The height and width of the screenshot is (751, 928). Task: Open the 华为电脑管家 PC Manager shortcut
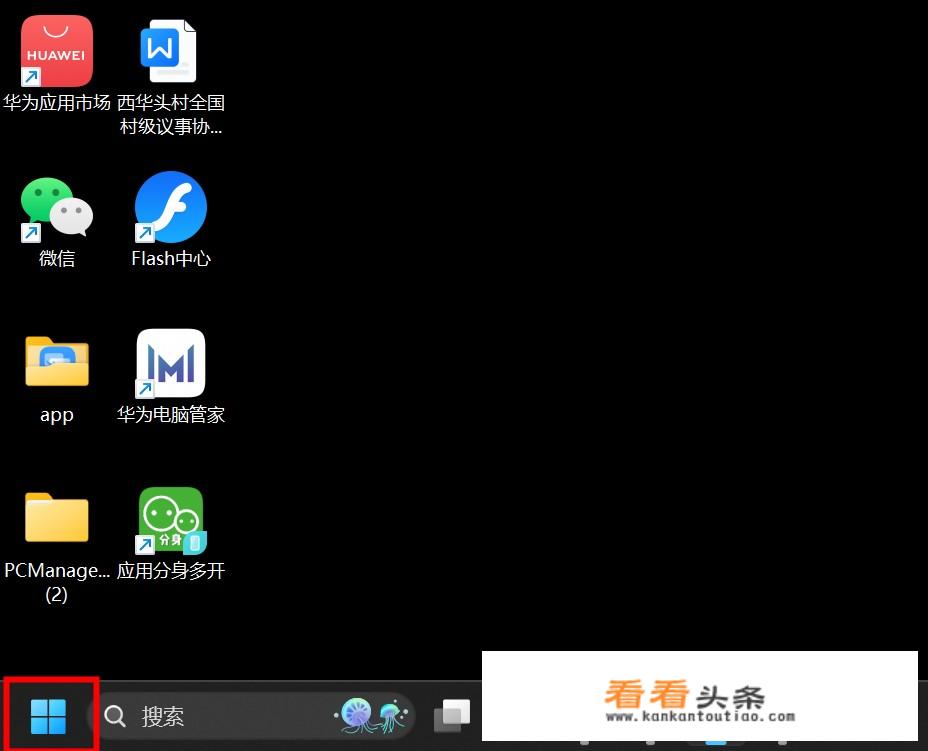click(x=170, y=363)
